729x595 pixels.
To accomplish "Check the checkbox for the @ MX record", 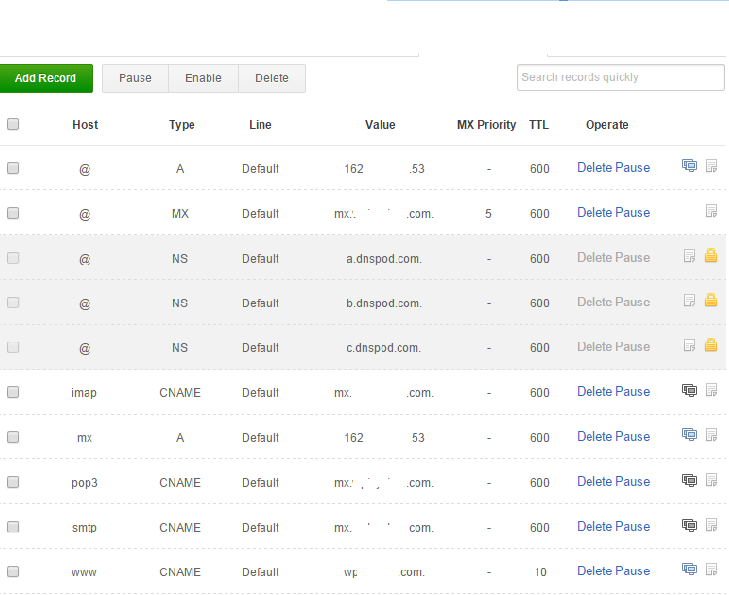I will point(13,213).
